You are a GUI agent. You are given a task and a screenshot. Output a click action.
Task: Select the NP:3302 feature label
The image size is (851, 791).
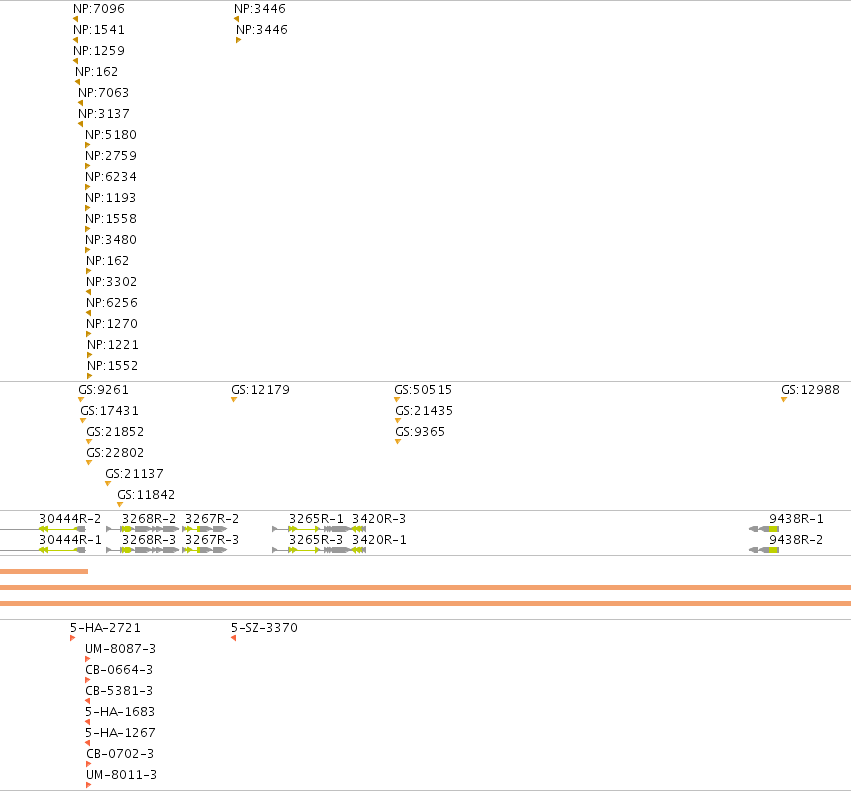(111, 282)
